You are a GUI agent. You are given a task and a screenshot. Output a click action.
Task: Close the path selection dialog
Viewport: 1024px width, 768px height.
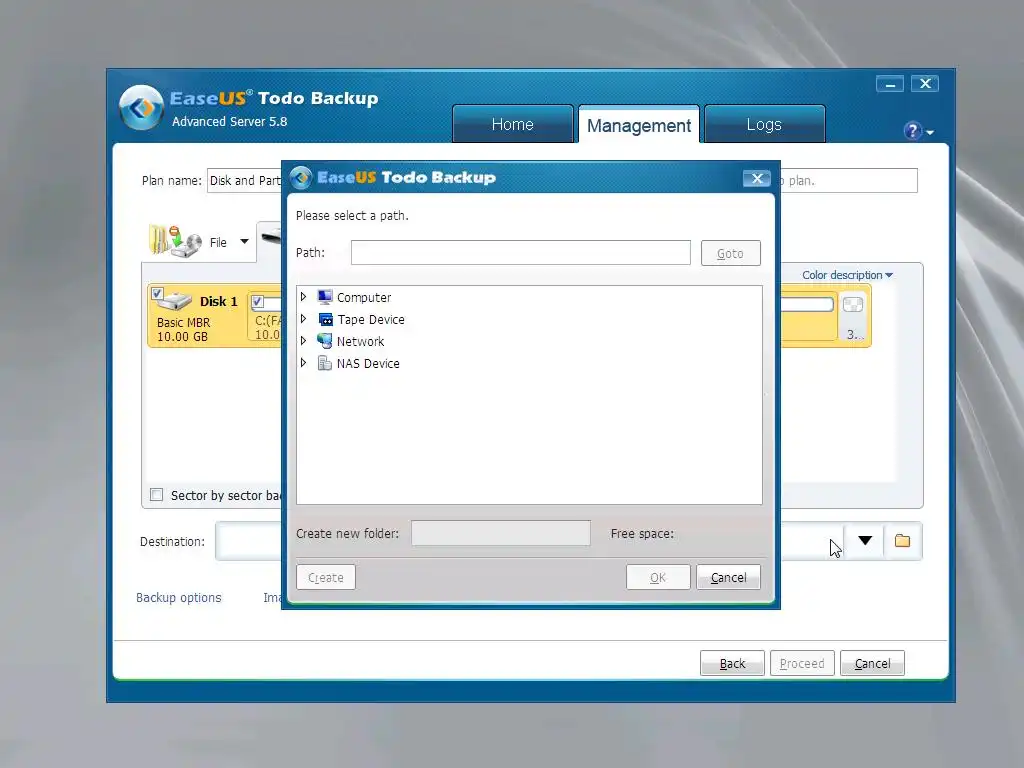pyautogui.click(x=757, y=178)
